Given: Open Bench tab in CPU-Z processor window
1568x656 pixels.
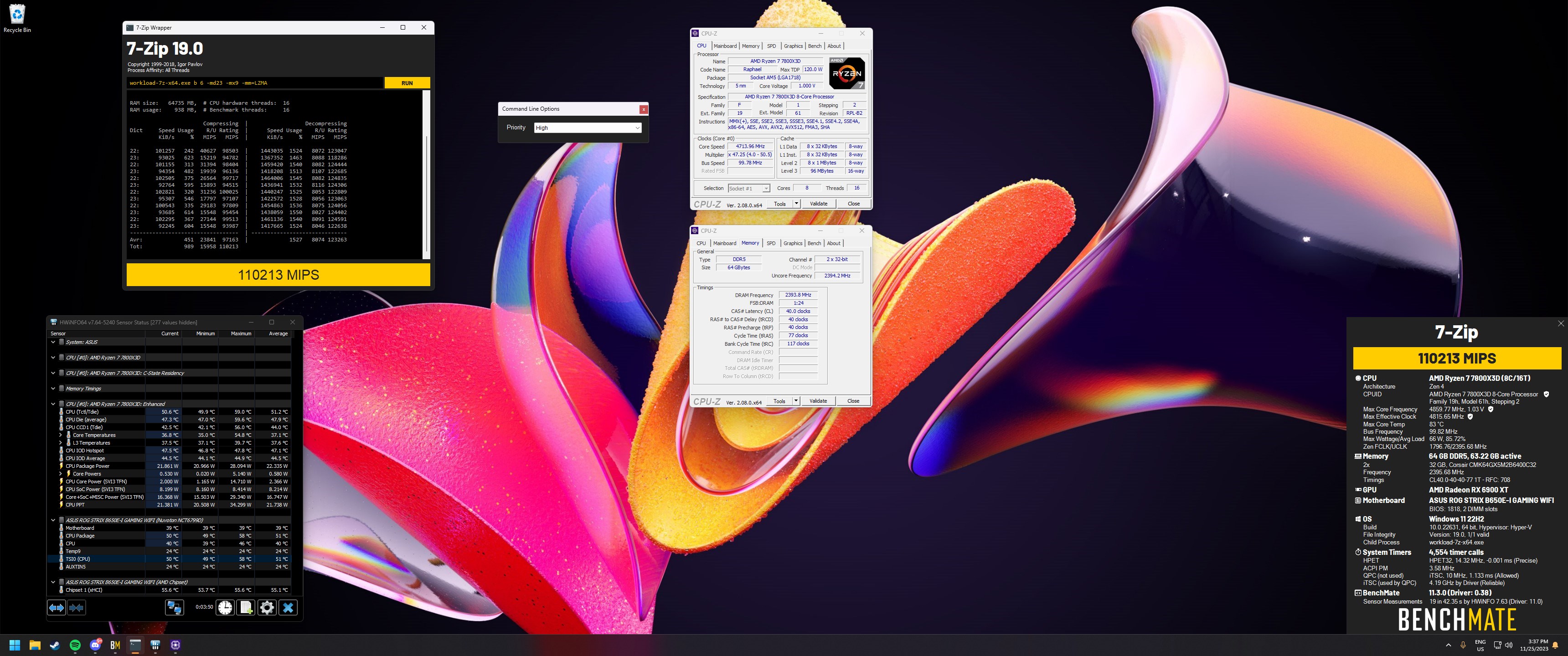Looking at the screenshot, I should click(x=815, y=46).
